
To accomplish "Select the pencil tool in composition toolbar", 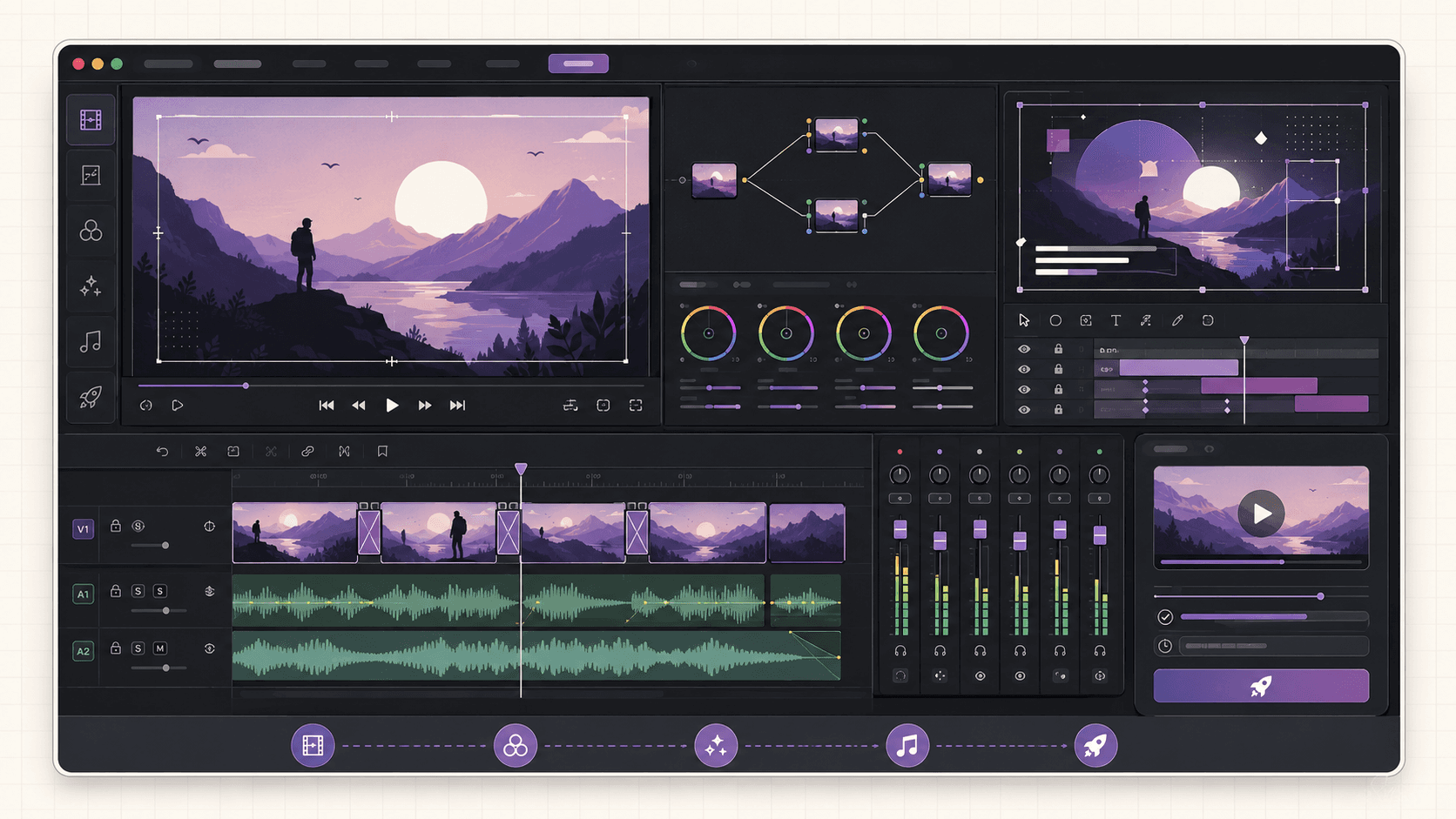I will click(x=1177, y=320).
